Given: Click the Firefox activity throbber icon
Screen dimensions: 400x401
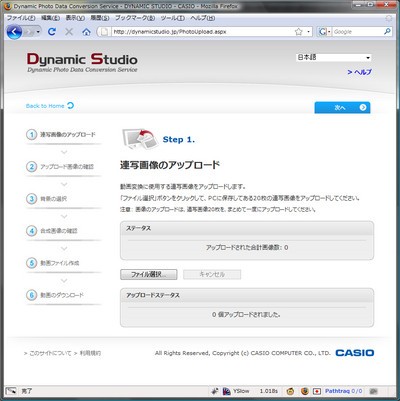Looking at the screenshot, I should click(389, 18).
